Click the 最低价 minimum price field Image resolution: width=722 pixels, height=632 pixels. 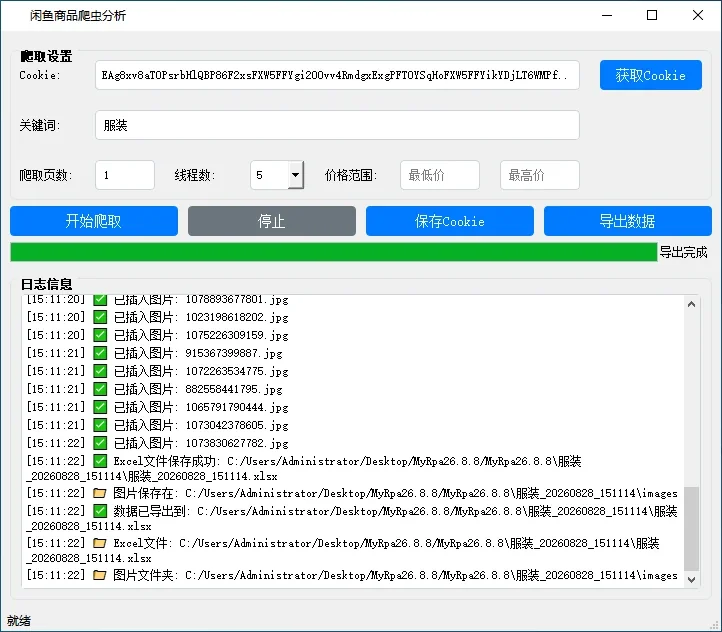440,175
